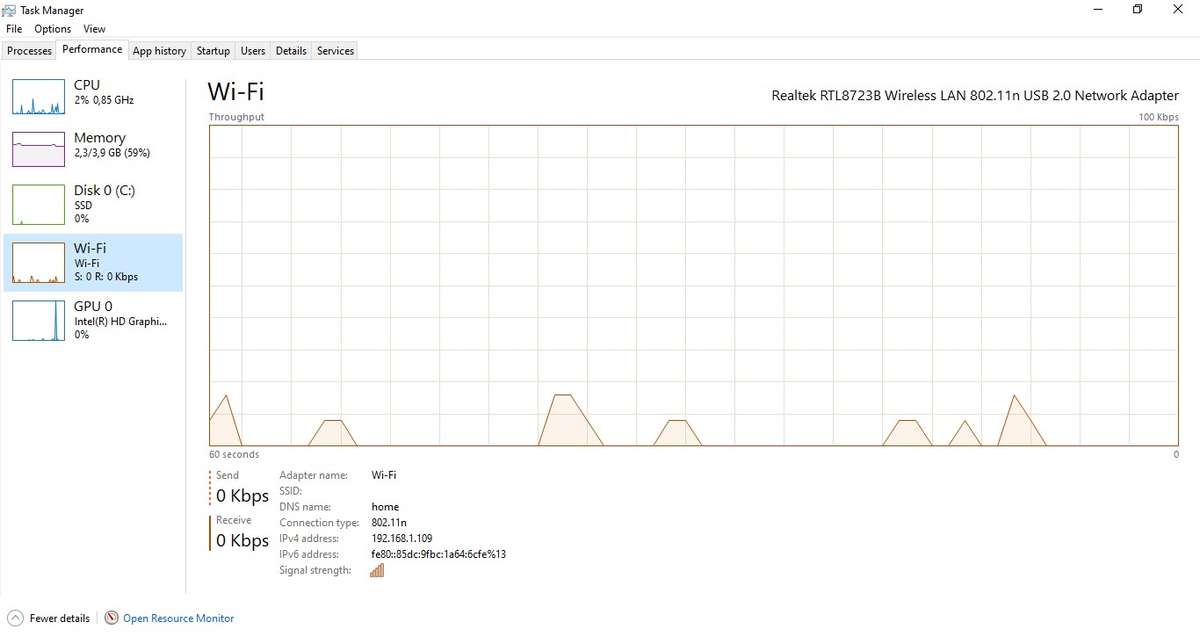Image resolution: width=1200 pixels, height=637 pixels.
Task: Open the Users tab
Action: pyautogui.click(x=253, y=51)
